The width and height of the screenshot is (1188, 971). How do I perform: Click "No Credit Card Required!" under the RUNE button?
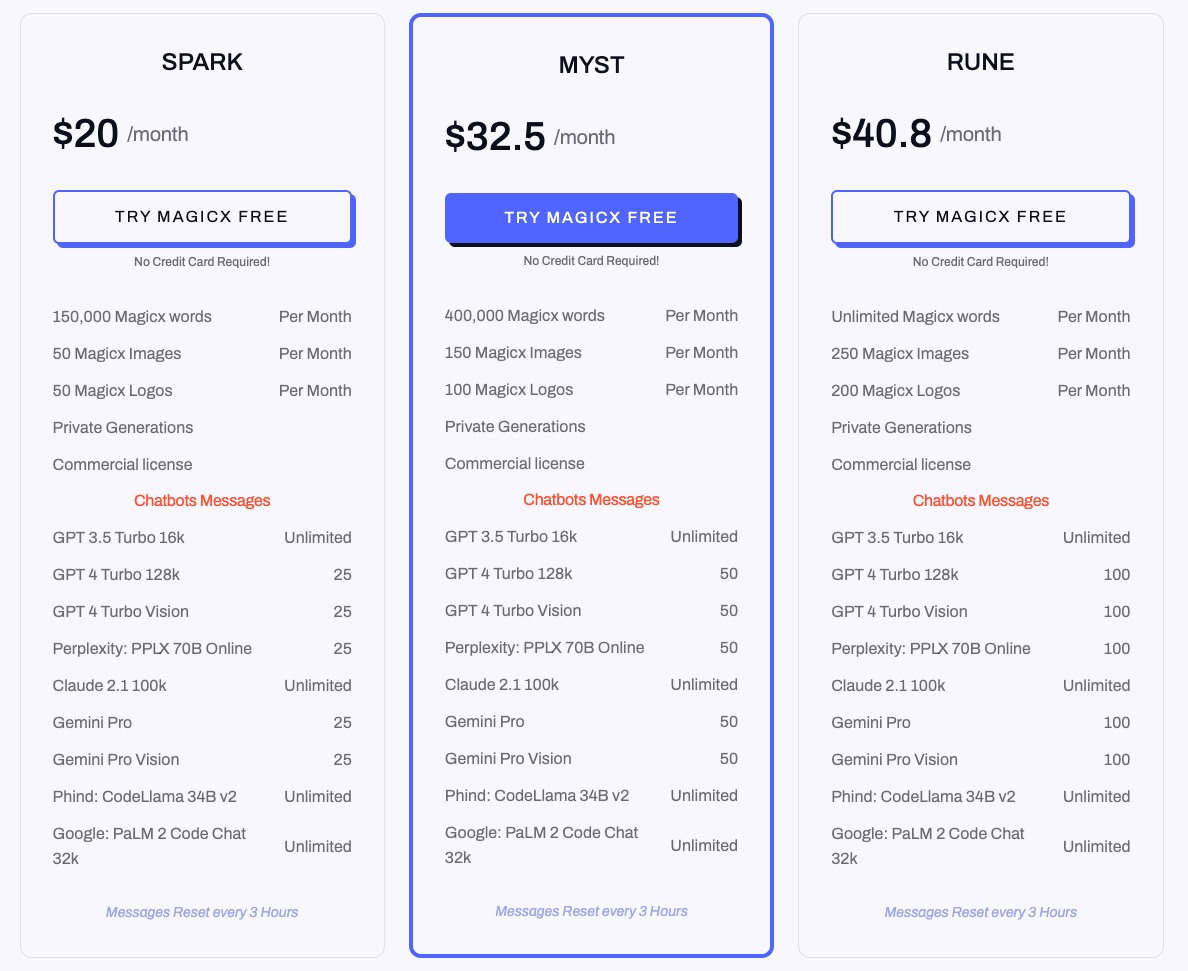pos(980,262)
